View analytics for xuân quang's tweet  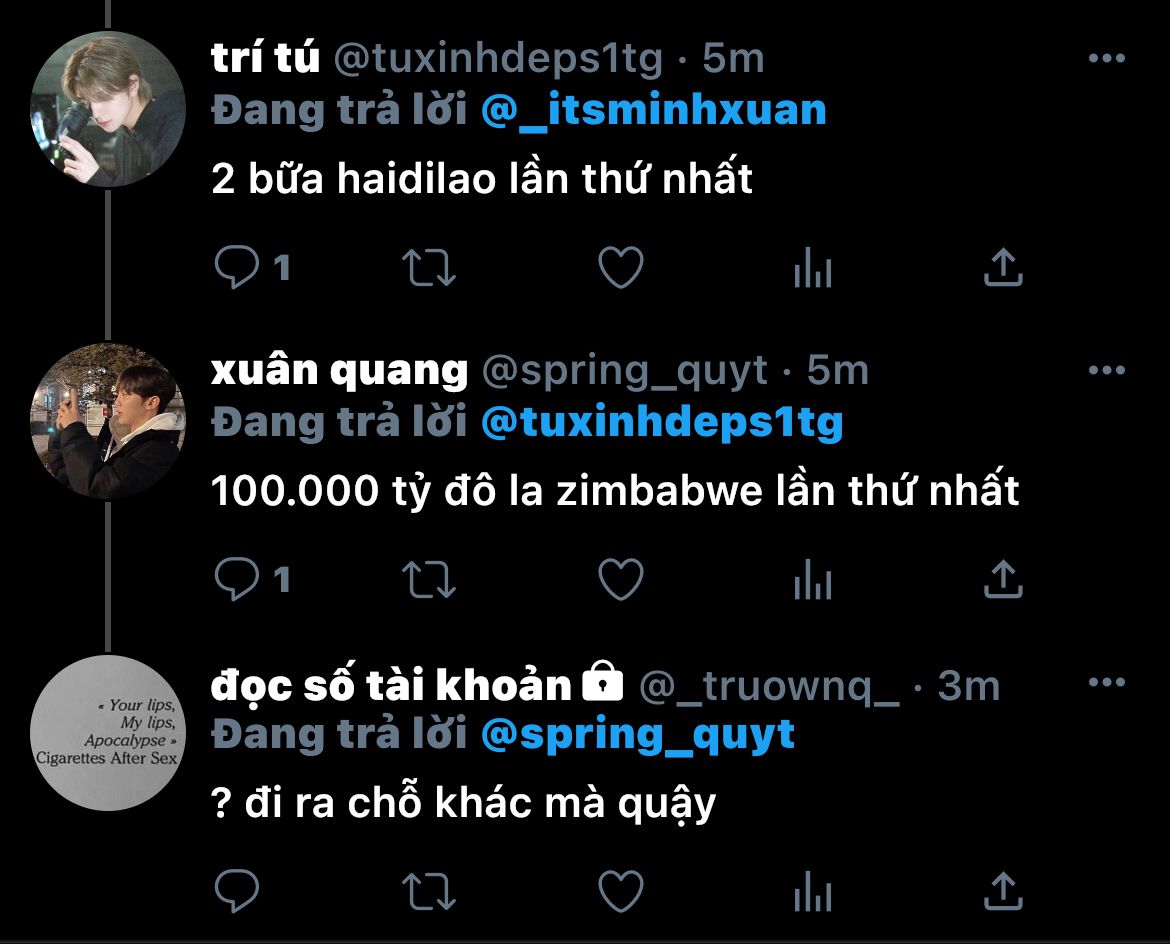[x=813, y=579]
